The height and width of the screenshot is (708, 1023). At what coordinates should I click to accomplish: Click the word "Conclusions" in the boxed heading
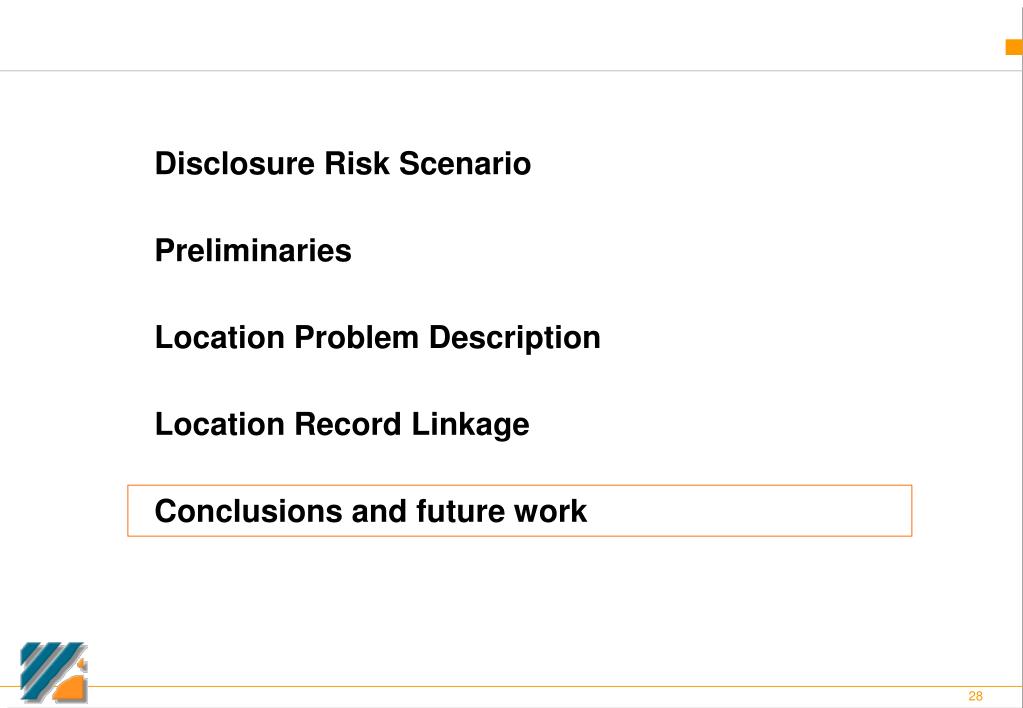click(x=249, y=511)
